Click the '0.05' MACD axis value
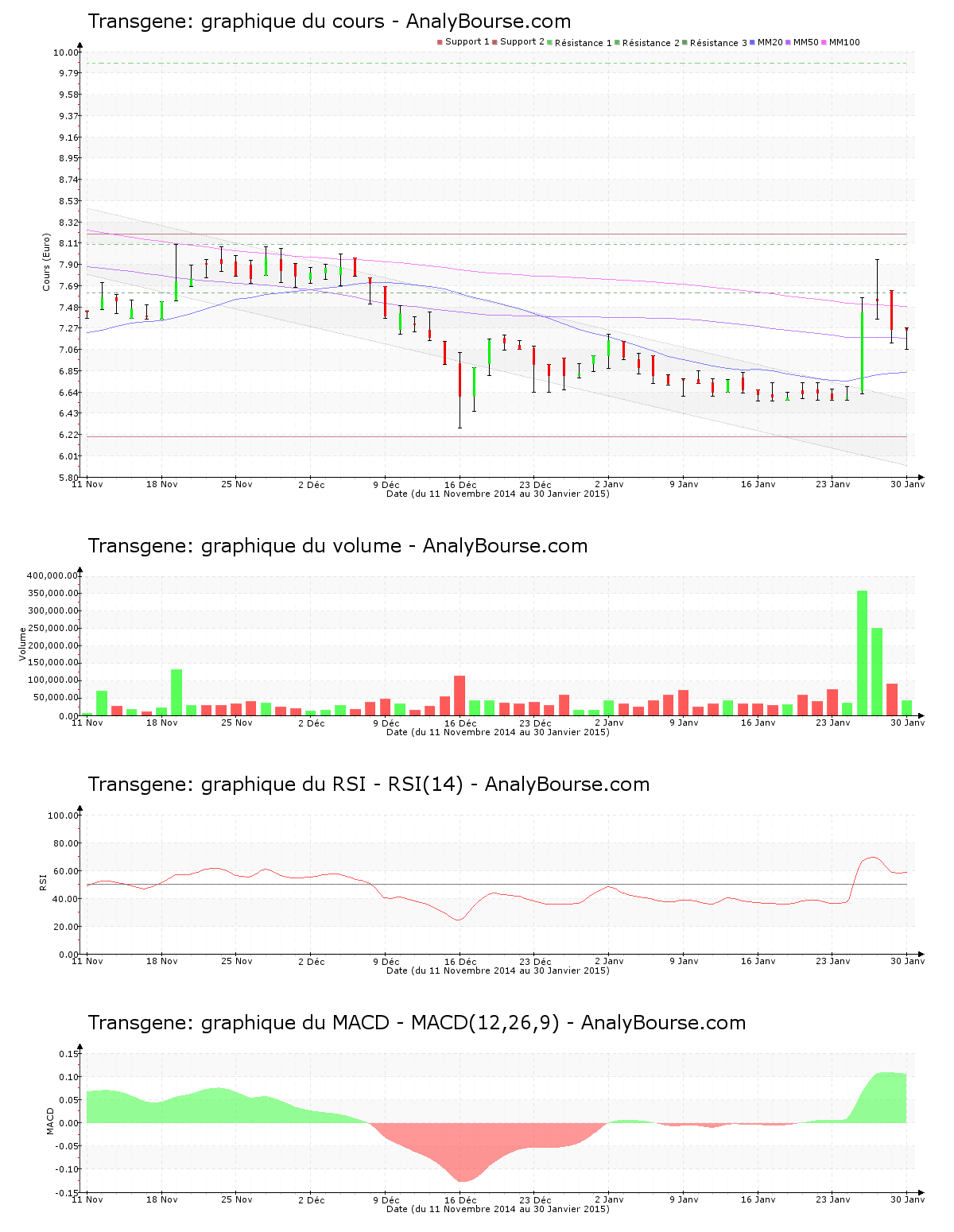This screenshot has width=954, height=1232. point(68,1100)
